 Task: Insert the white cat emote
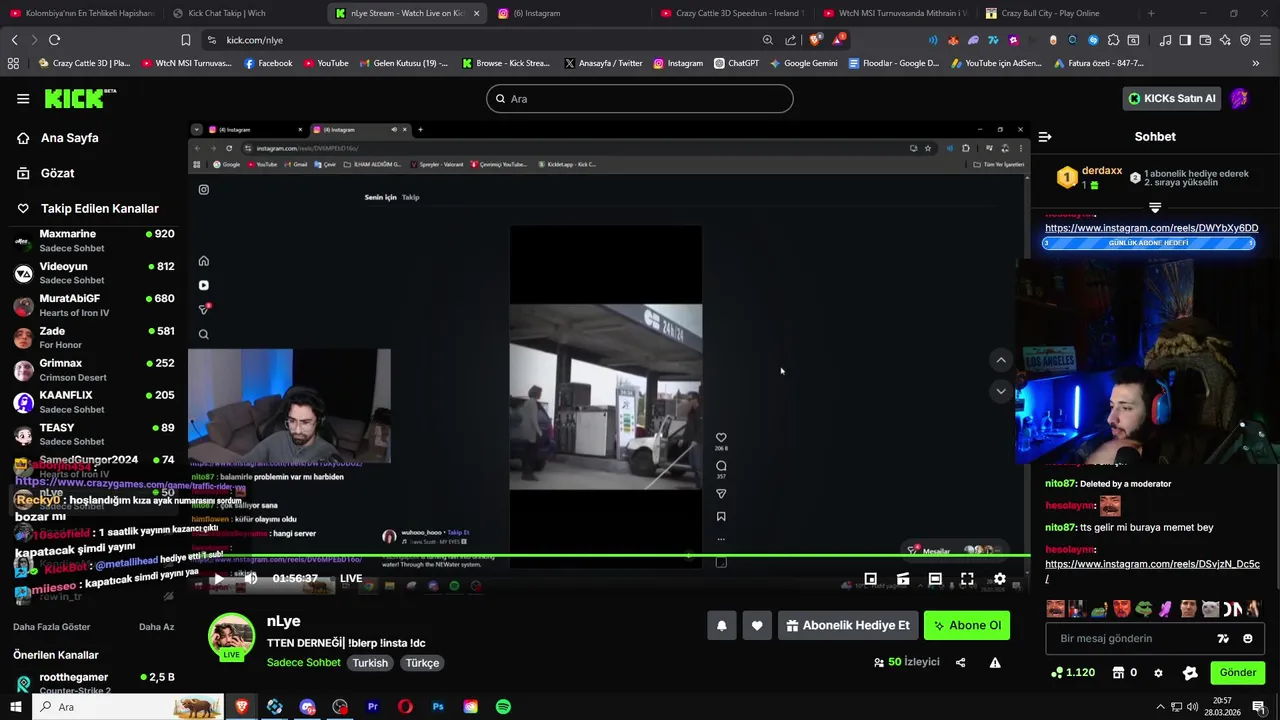pyautogui.click(x=1211, y=608)
